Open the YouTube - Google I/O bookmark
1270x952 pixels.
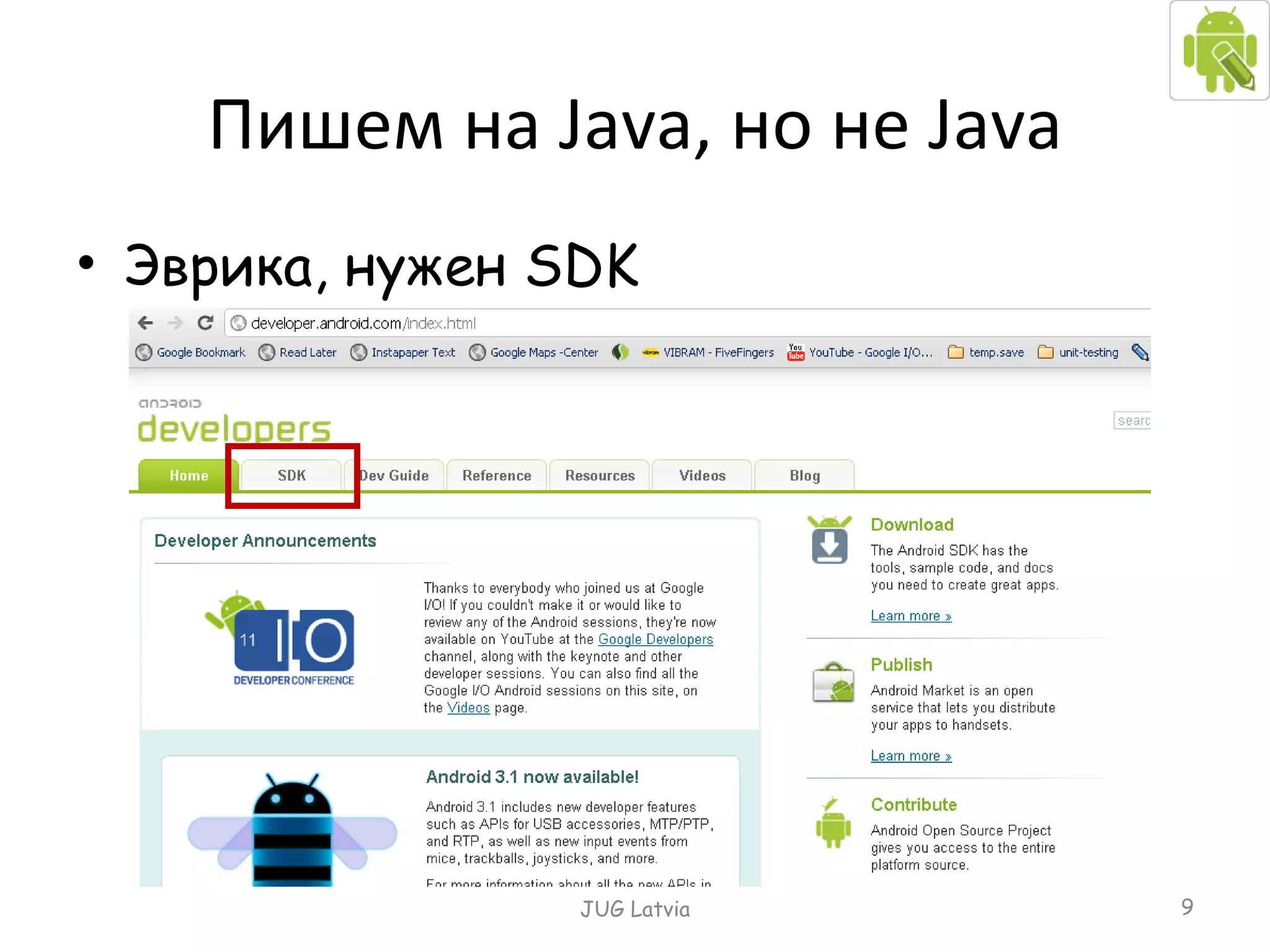[x=860, y=352]
